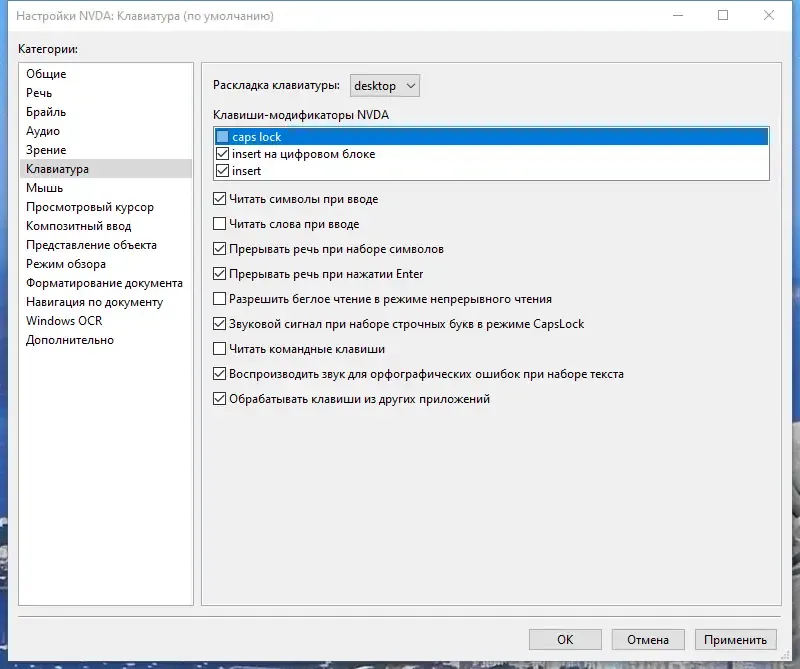
Task: Select the Клавиатура category
Action: (x=106, y=169)
